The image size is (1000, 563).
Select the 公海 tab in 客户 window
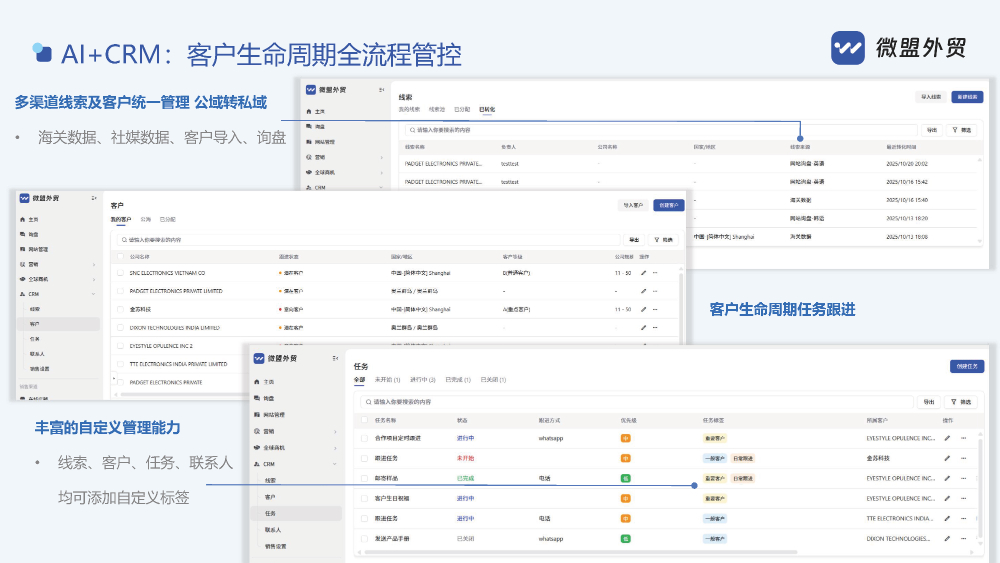145,219
